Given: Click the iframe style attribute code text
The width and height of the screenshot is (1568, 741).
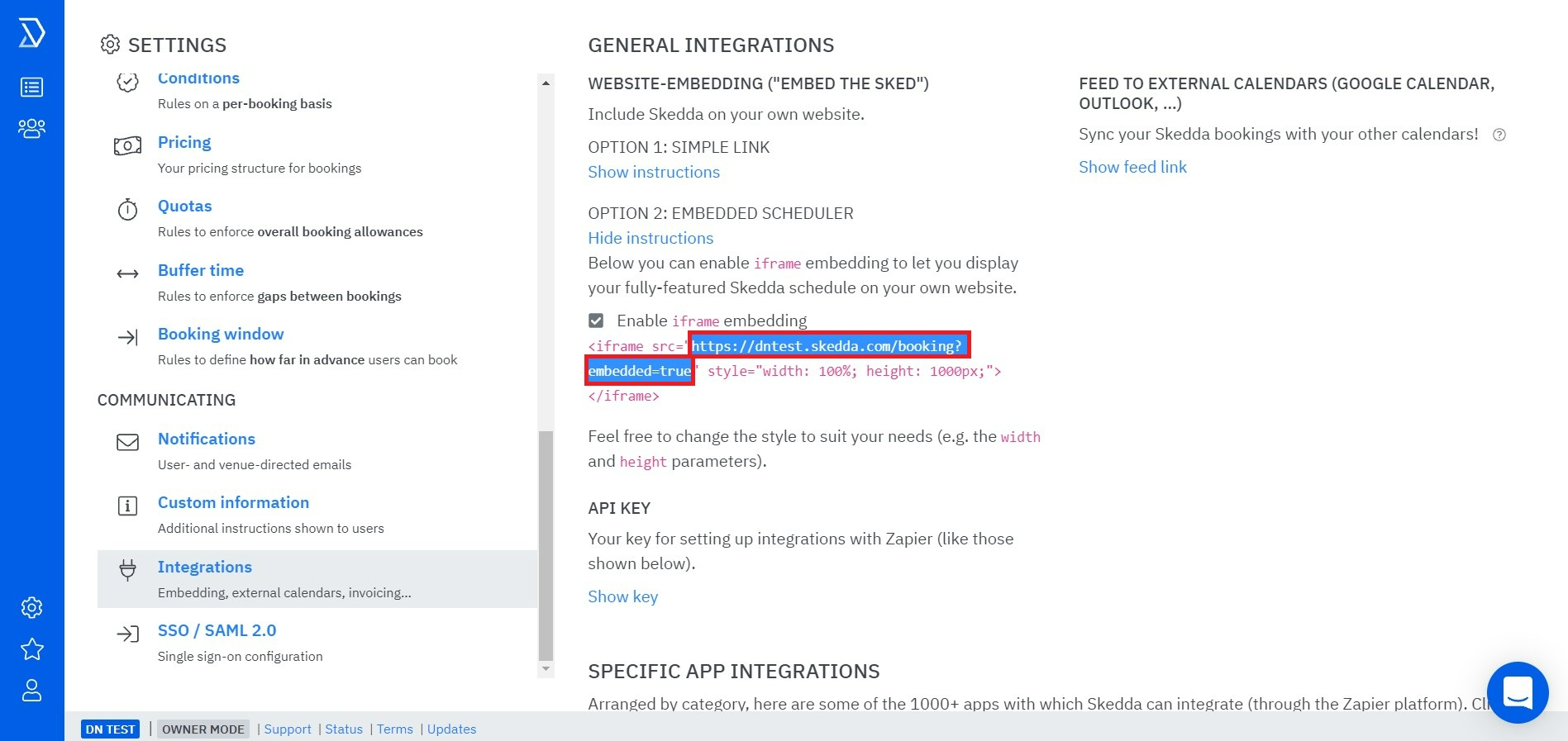Looking at the screenshot, I should 851,371.
